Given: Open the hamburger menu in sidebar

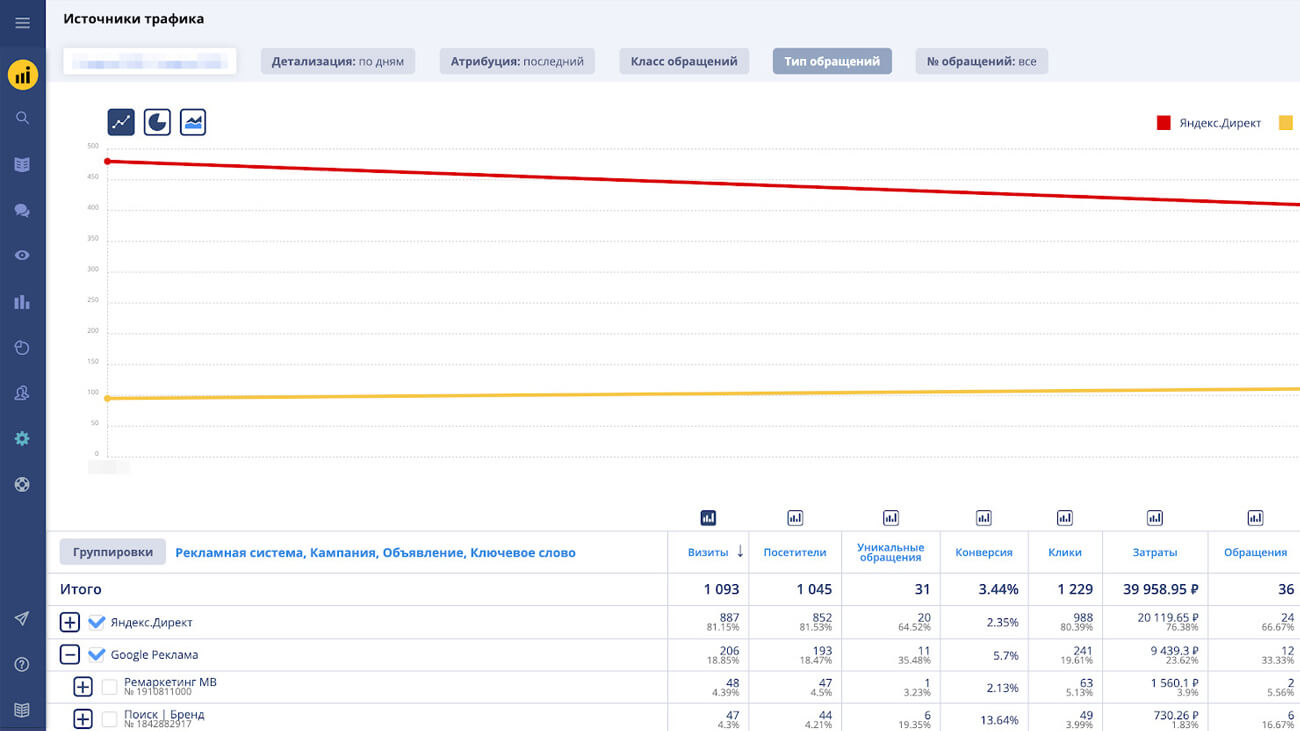Looking at the screenshot, I should click(x=22, y=23).
